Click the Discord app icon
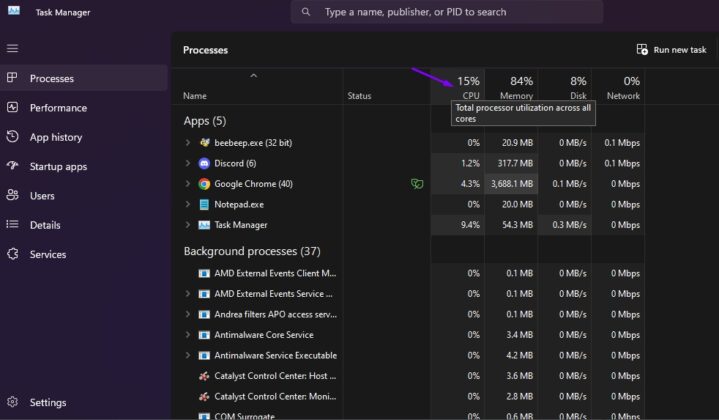719x420 pixels. click(204, 163)
